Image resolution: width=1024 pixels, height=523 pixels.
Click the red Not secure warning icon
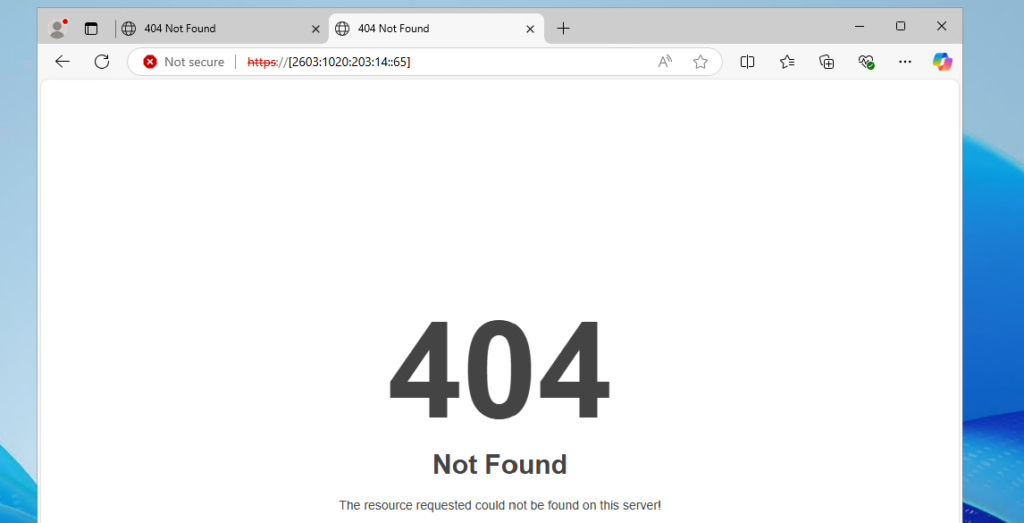pos(150,62)
